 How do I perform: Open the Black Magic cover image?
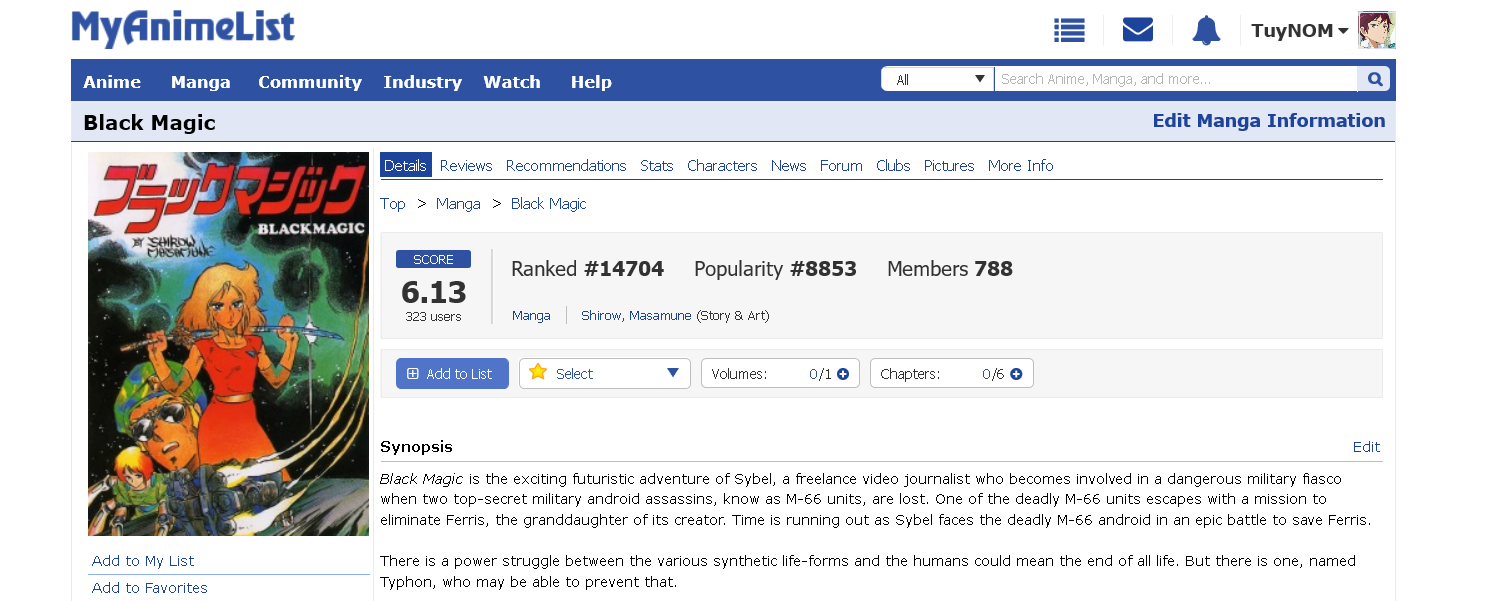tap(228, 344)
